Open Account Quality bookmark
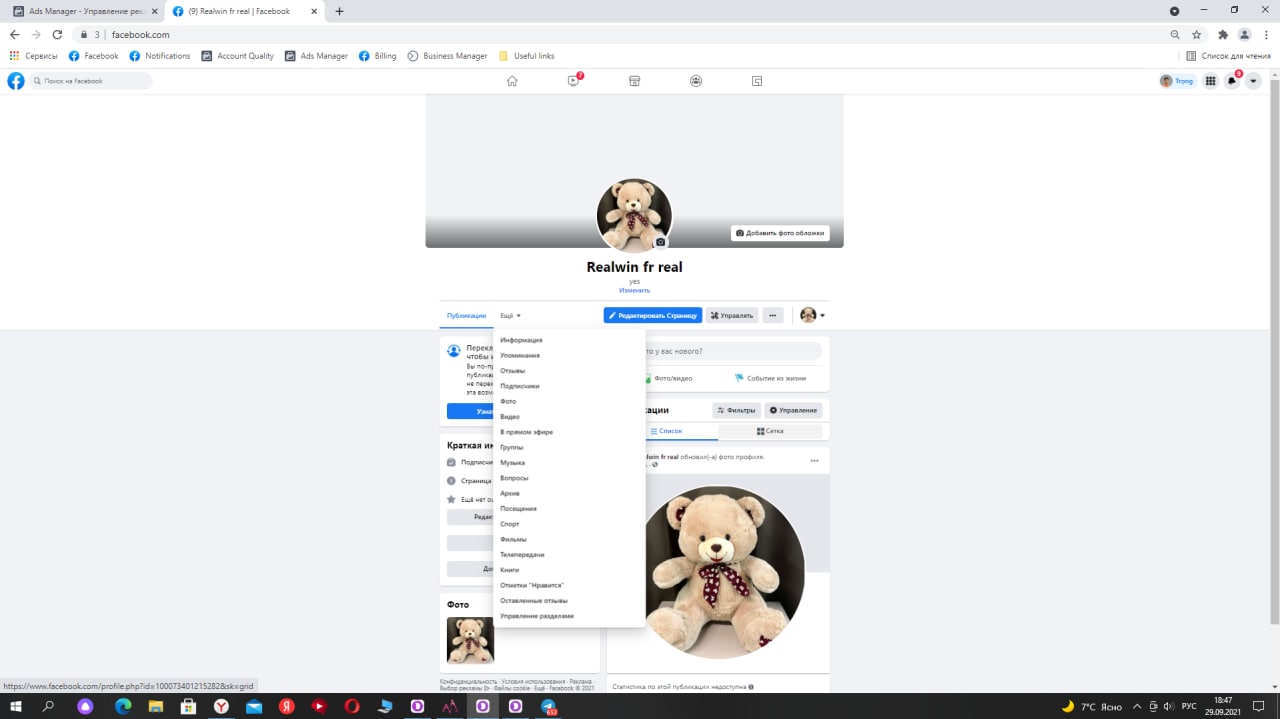1280x719 pixels. click(238, 56)
